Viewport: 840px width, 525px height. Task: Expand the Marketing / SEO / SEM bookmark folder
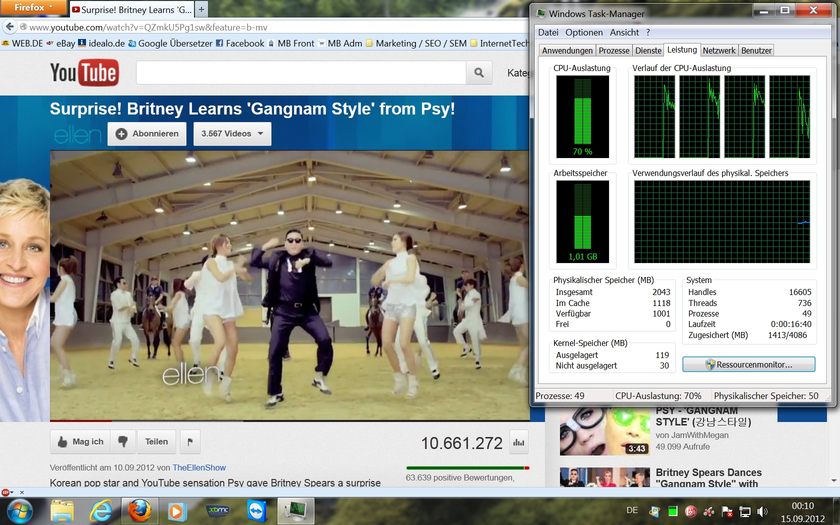[416, 43]
